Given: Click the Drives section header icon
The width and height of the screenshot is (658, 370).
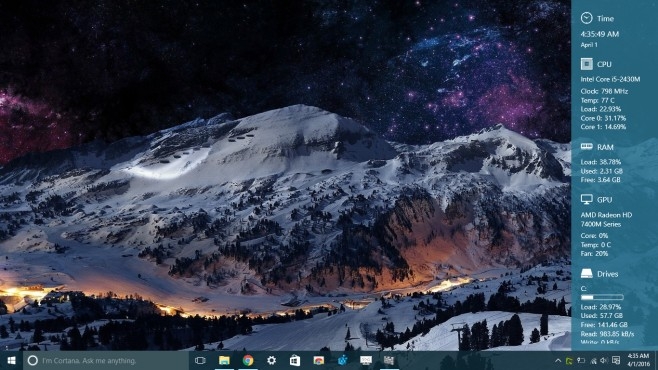Looking at the screenshot, I should click(x=586, y=274).
